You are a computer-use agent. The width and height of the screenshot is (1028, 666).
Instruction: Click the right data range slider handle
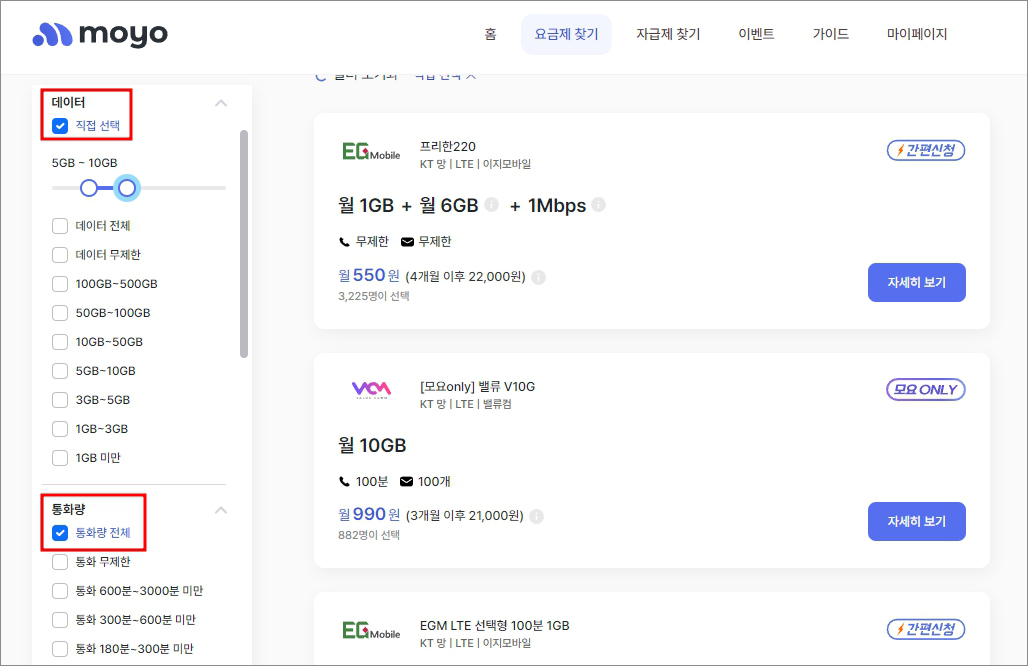point(127,188)
